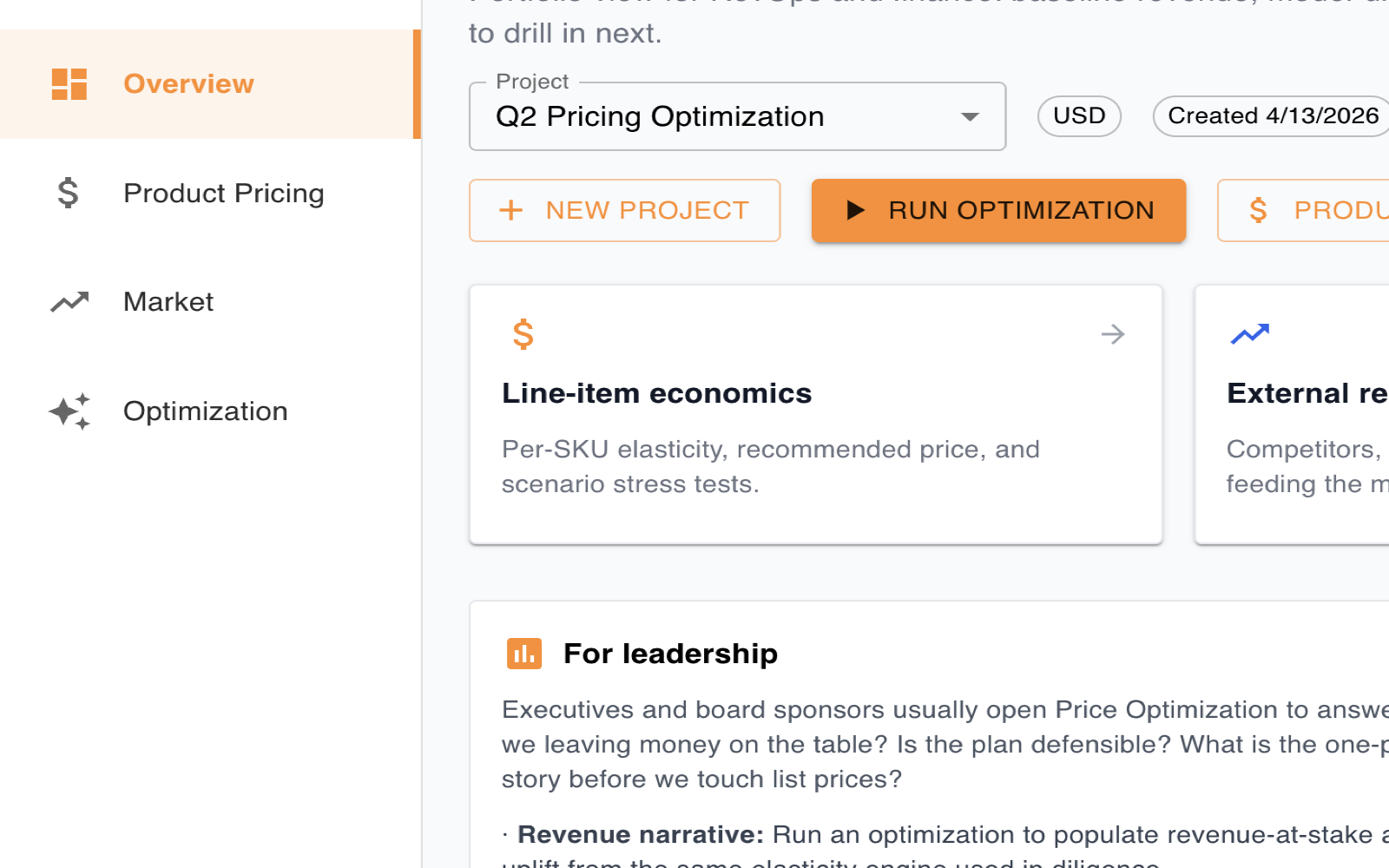Click the bar chart icon beside For leadership
This screenshot has height=868, width=1389.
tap(524, 654)
